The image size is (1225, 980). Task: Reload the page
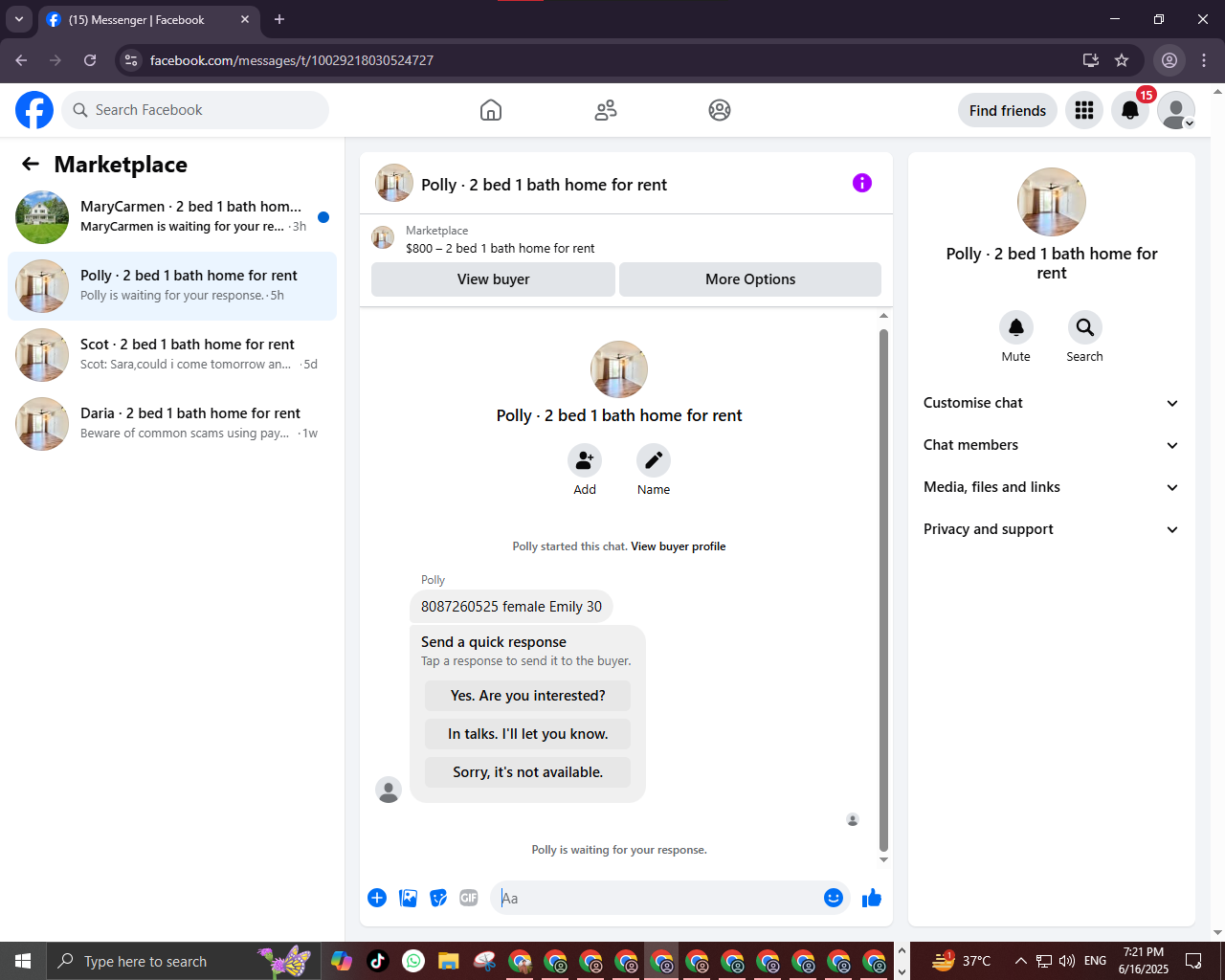point(90,60)
